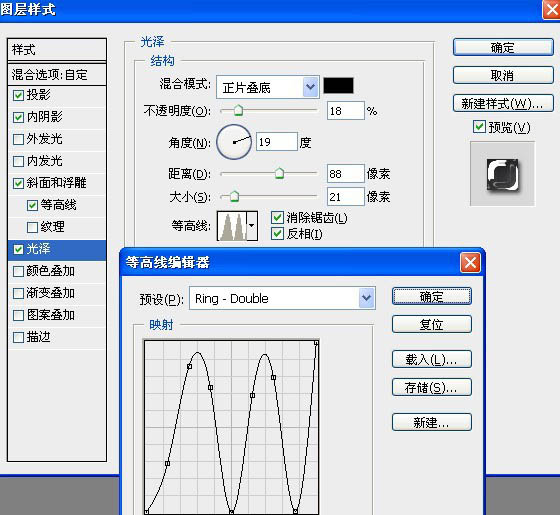Click the 新建样式(W)... button

pyautogui.click(x=503, y=104)
